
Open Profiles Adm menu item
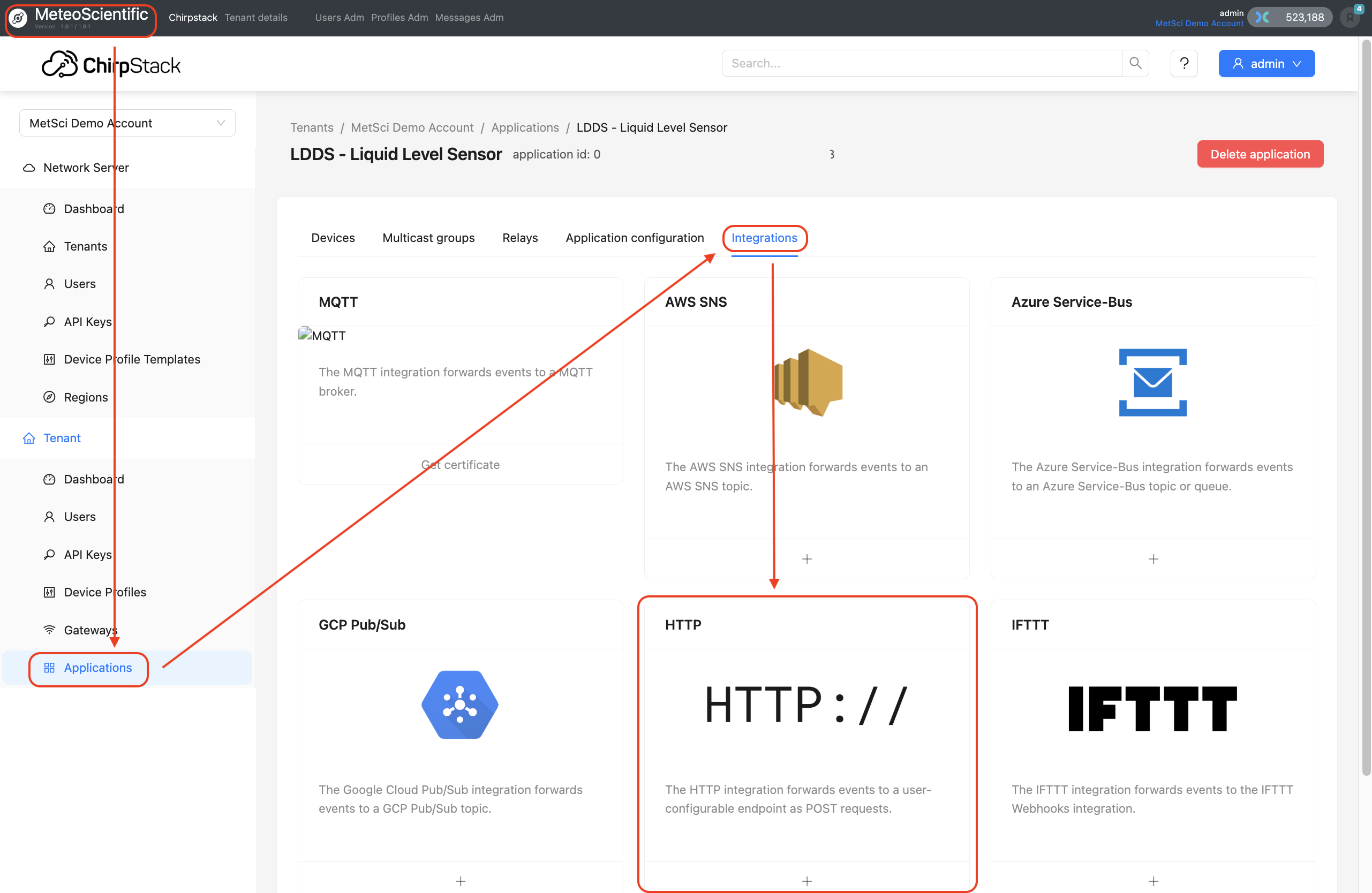click(x=399, y=18)
